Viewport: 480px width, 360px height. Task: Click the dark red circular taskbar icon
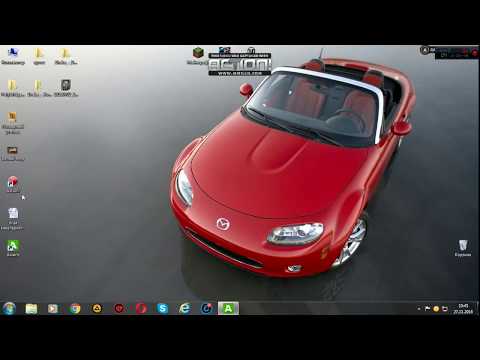(x=119, y=309)
